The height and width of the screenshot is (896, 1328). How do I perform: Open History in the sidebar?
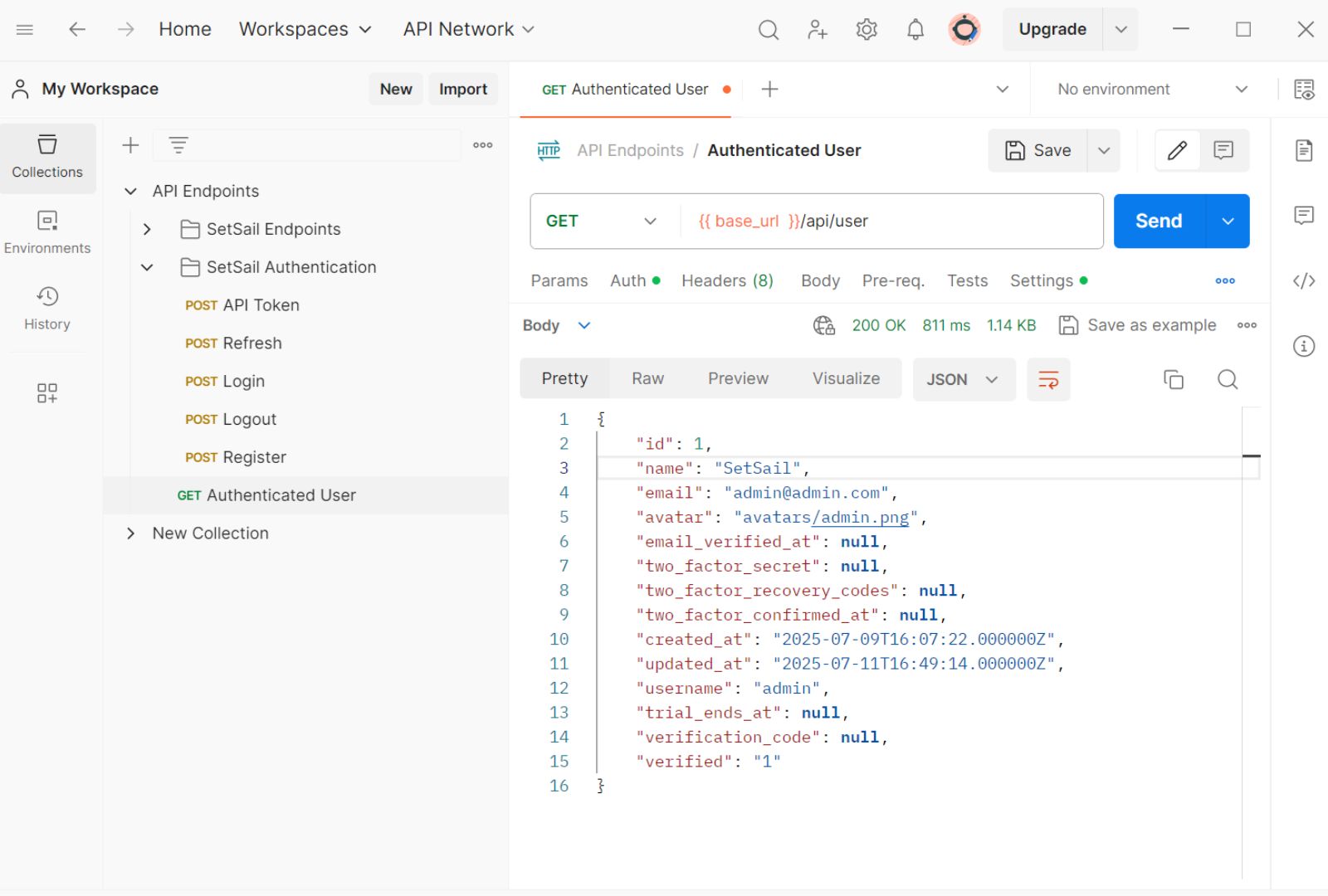(47, 309)
